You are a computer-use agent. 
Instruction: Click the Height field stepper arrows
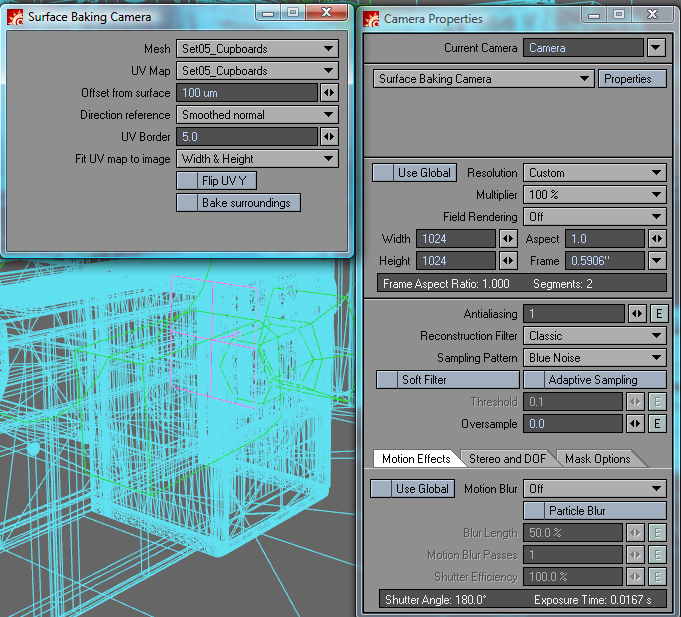(508, 261)
